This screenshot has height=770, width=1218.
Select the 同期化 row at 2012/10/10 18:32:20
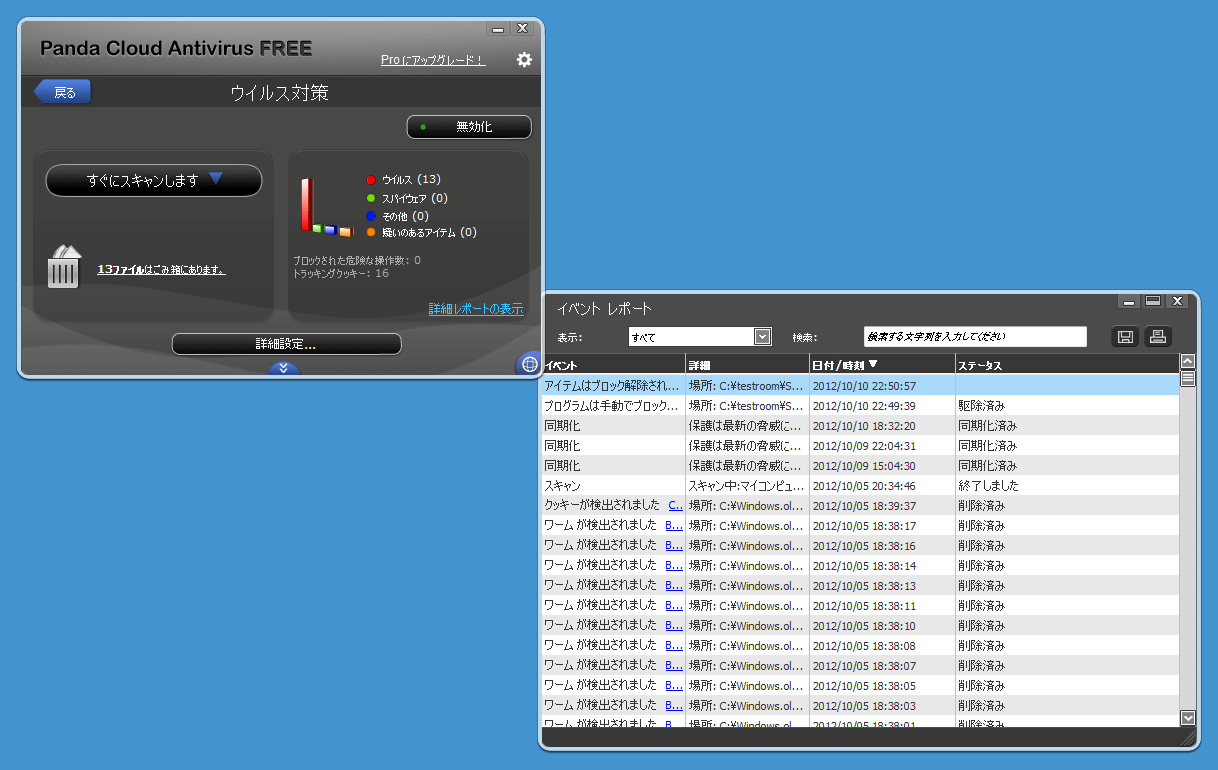(860, 425)
